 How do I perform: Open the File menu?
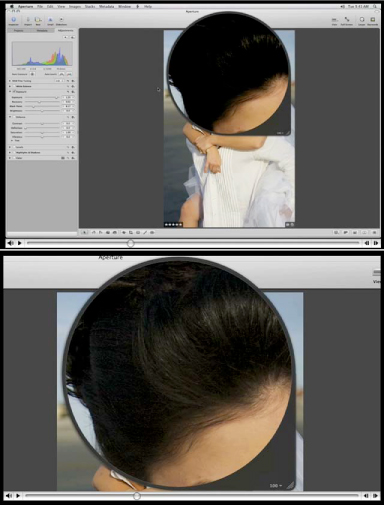tap(40, 7)
